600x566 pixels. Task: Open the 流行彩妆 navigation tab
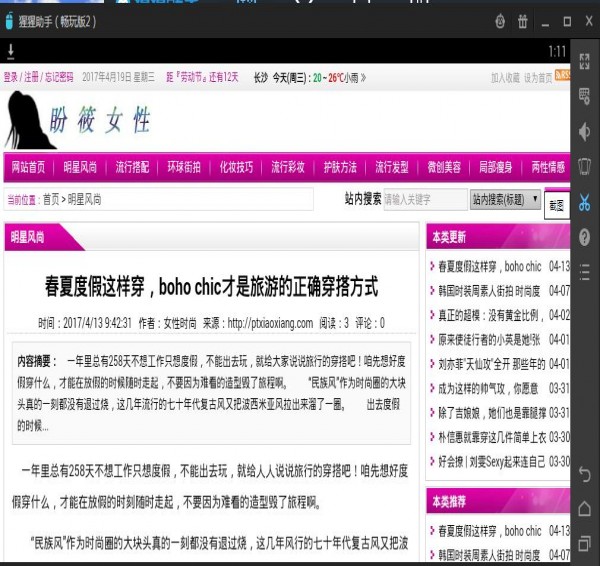click(x=288, y=167)
